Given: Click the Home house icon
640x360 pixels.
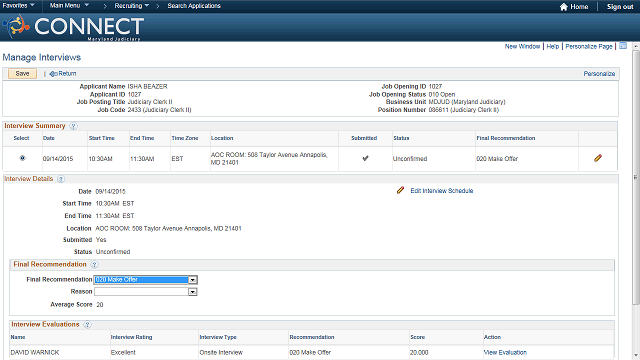Looking at the screenshot, I should click(564, 7).
